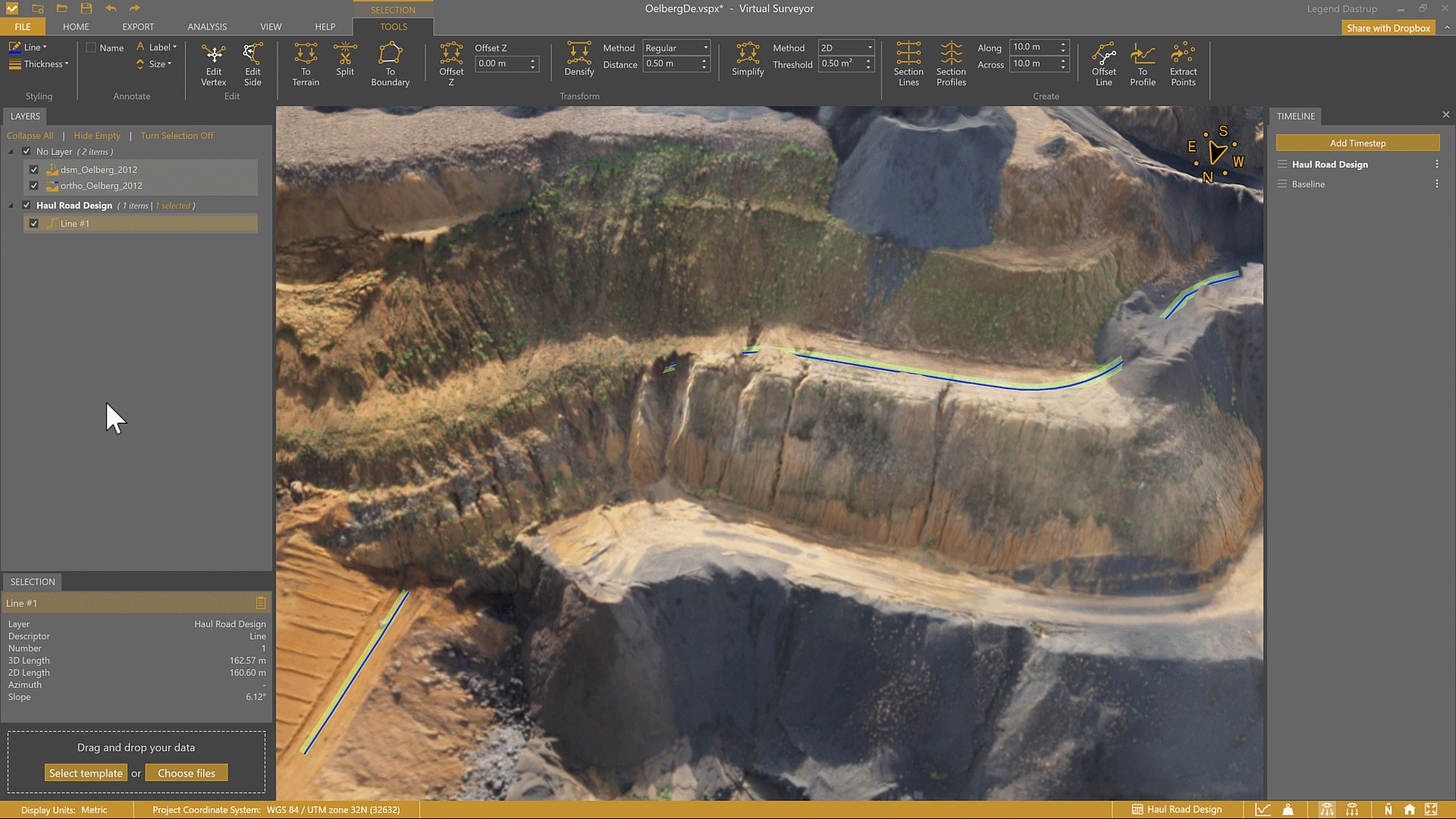Click the Add Timestep button
This screenshot has height=819, width=1456.
coord(1357,143)
